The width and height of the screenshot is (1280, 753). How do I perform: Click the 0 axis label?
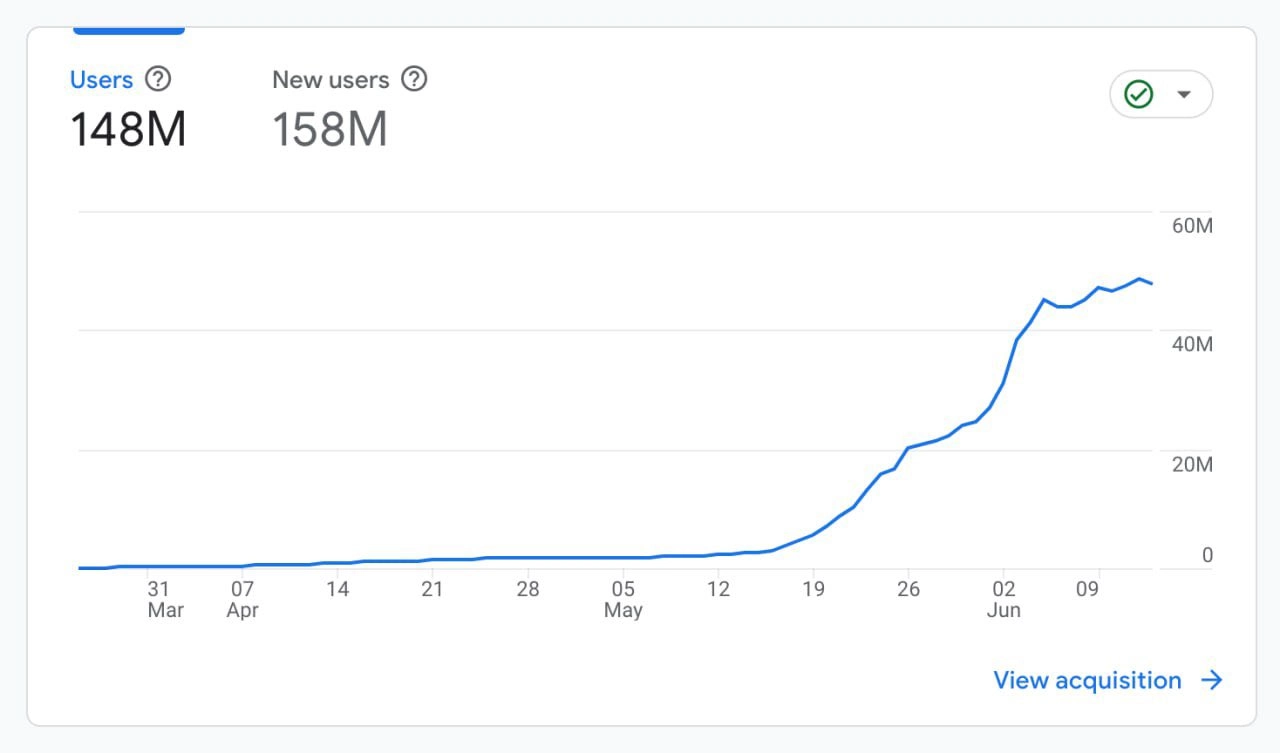click(x=1207, y=555)
